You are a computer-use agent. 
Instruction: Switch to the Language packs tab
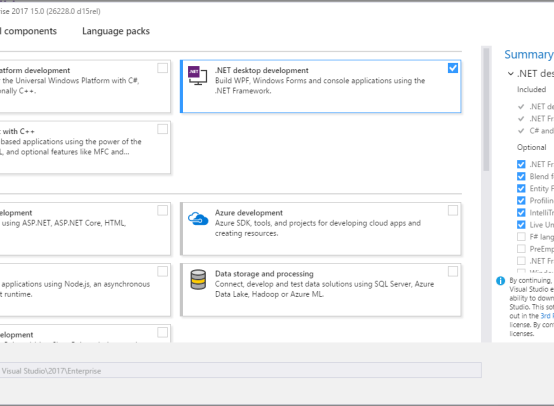(116, 31)
